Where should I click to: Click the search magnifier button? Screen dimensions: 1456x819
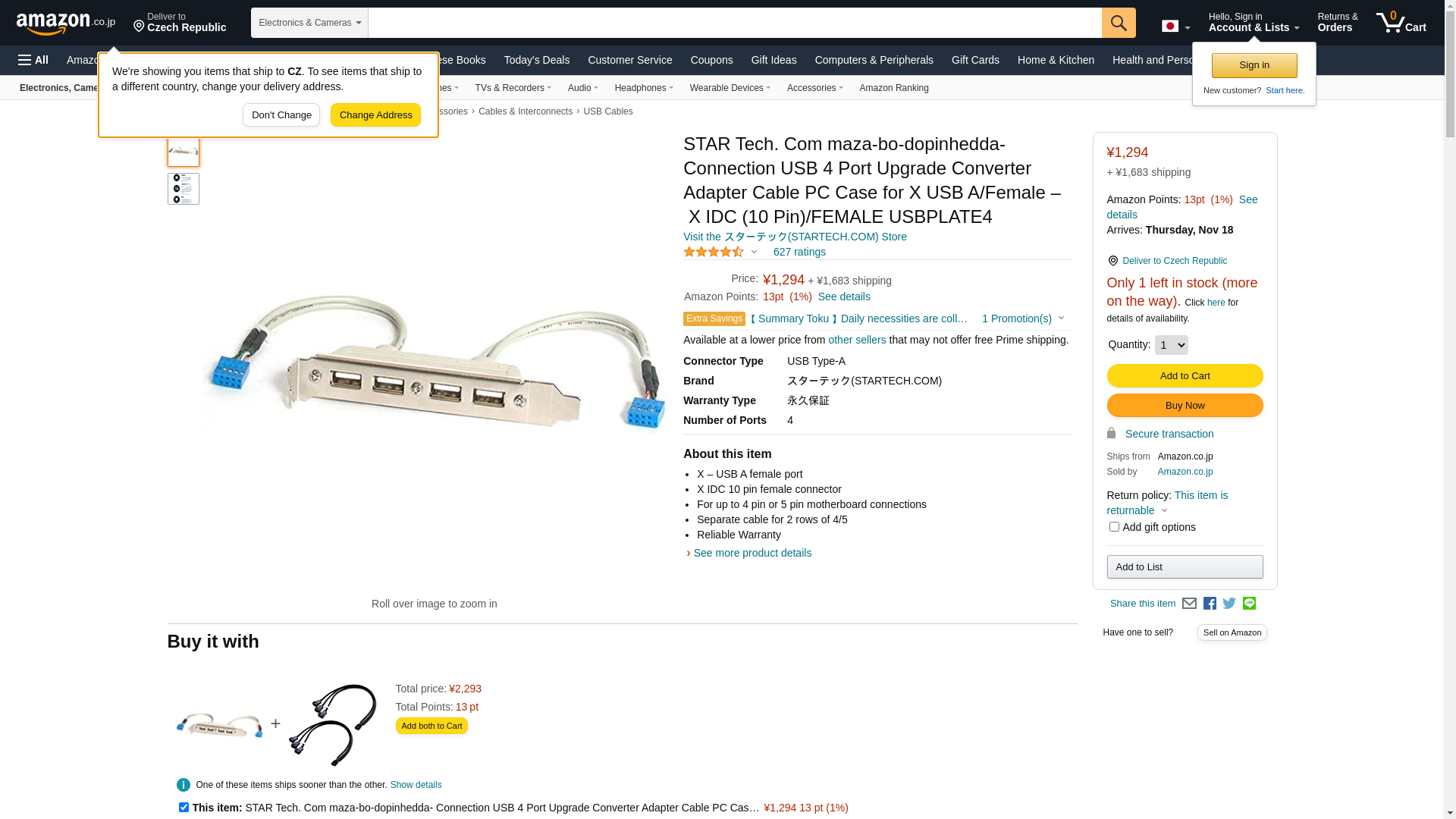pyautogui.click(x=1119, y=23)
